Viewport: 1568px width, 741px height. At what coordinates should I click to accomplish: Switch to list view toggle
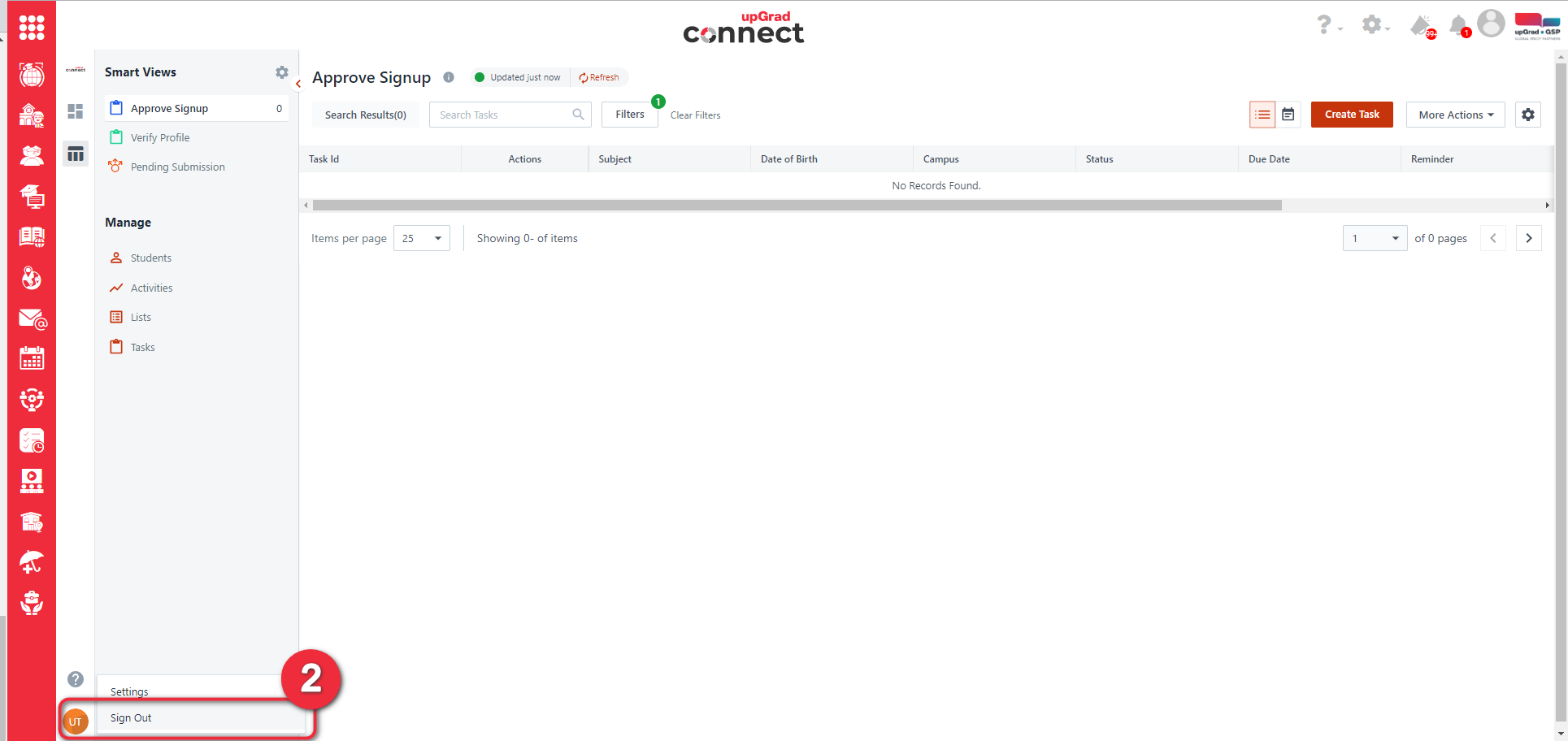[1262, 115]
